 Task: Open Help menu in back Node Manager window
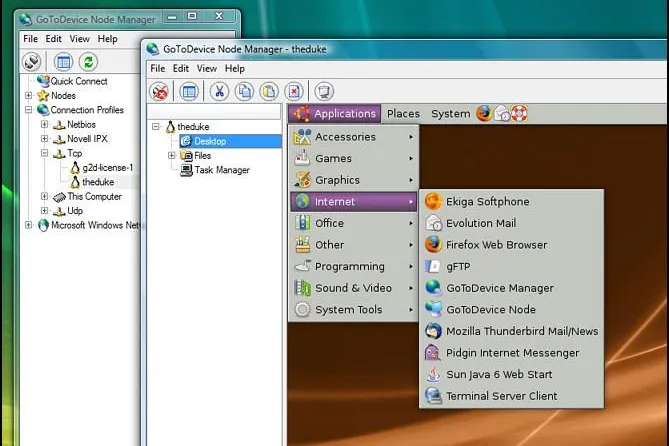click(x=108, y=39)
